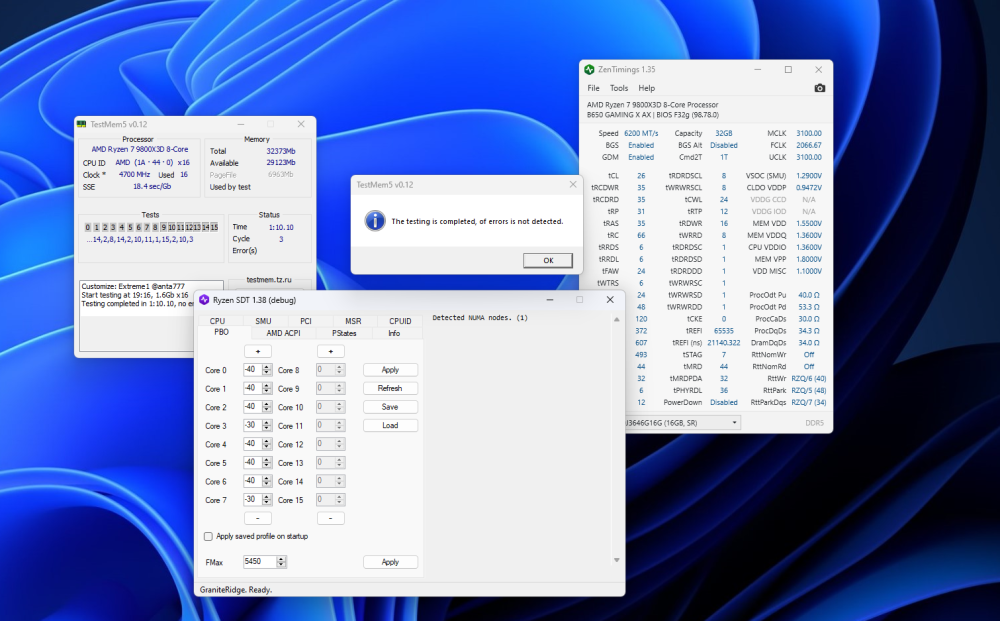This screenshot has width=1000, height=621.
Task: Select test number 0 in the TestMem5 Tests row
Action: click(x=87, y=226)
